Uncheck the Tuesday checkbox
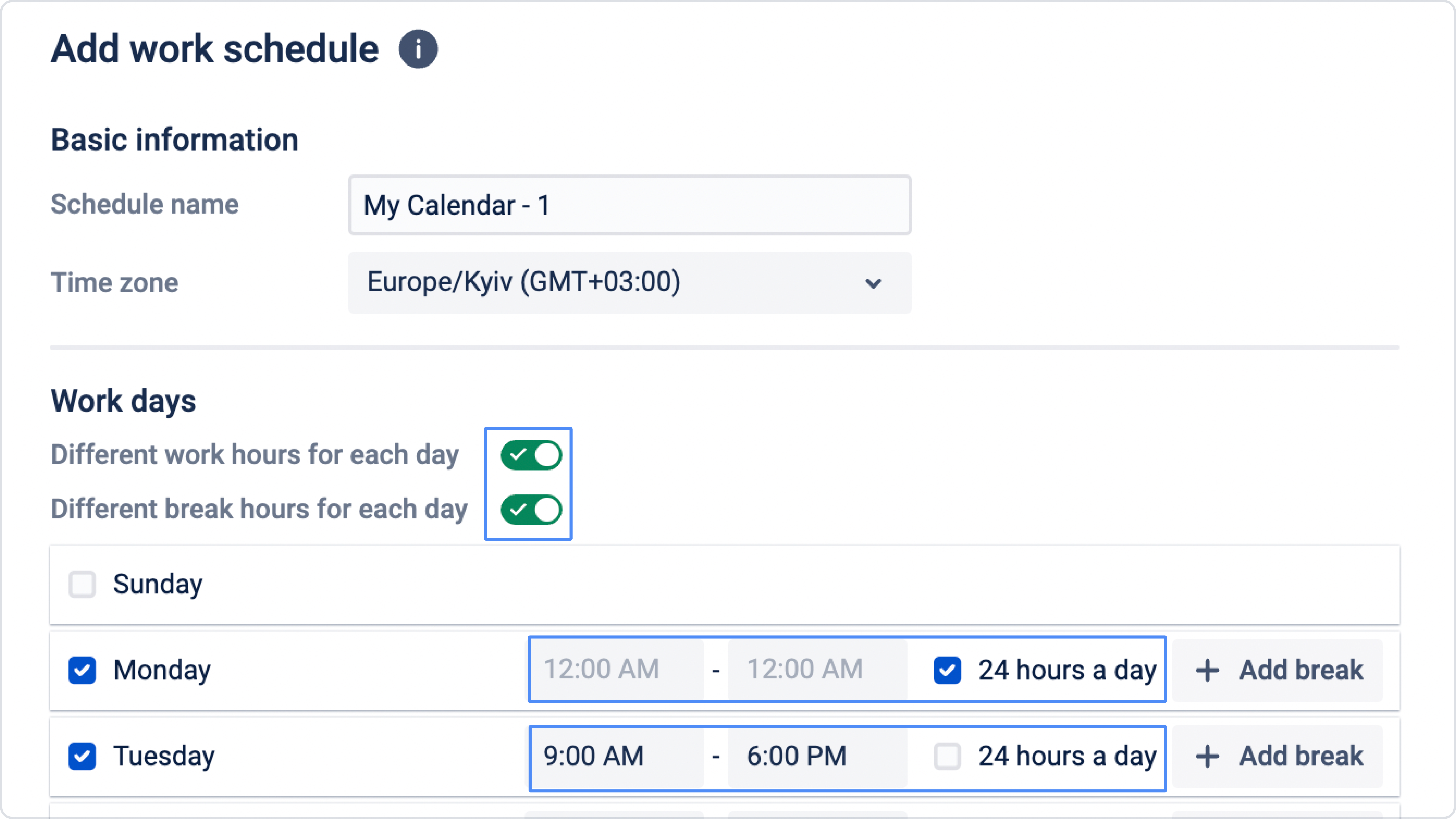 pos(82,756)
